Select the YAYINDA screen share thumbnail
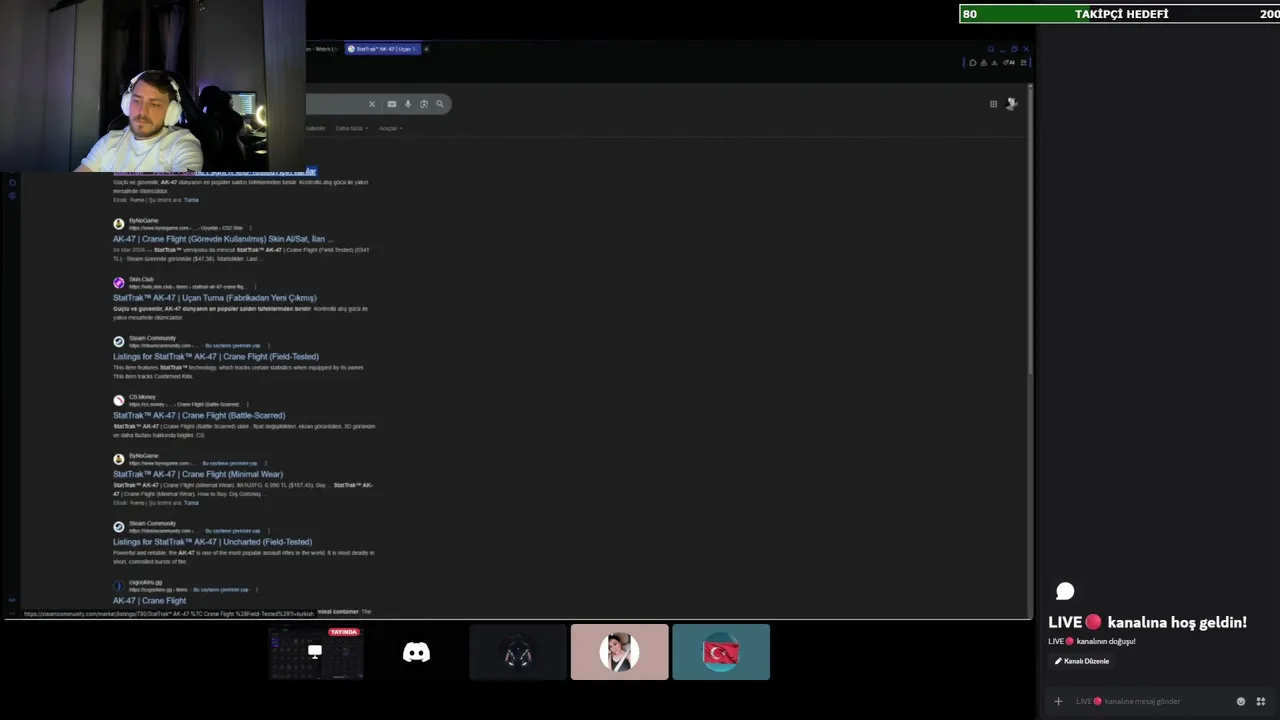Screen dimensions: 1280x720 [316, 652]
